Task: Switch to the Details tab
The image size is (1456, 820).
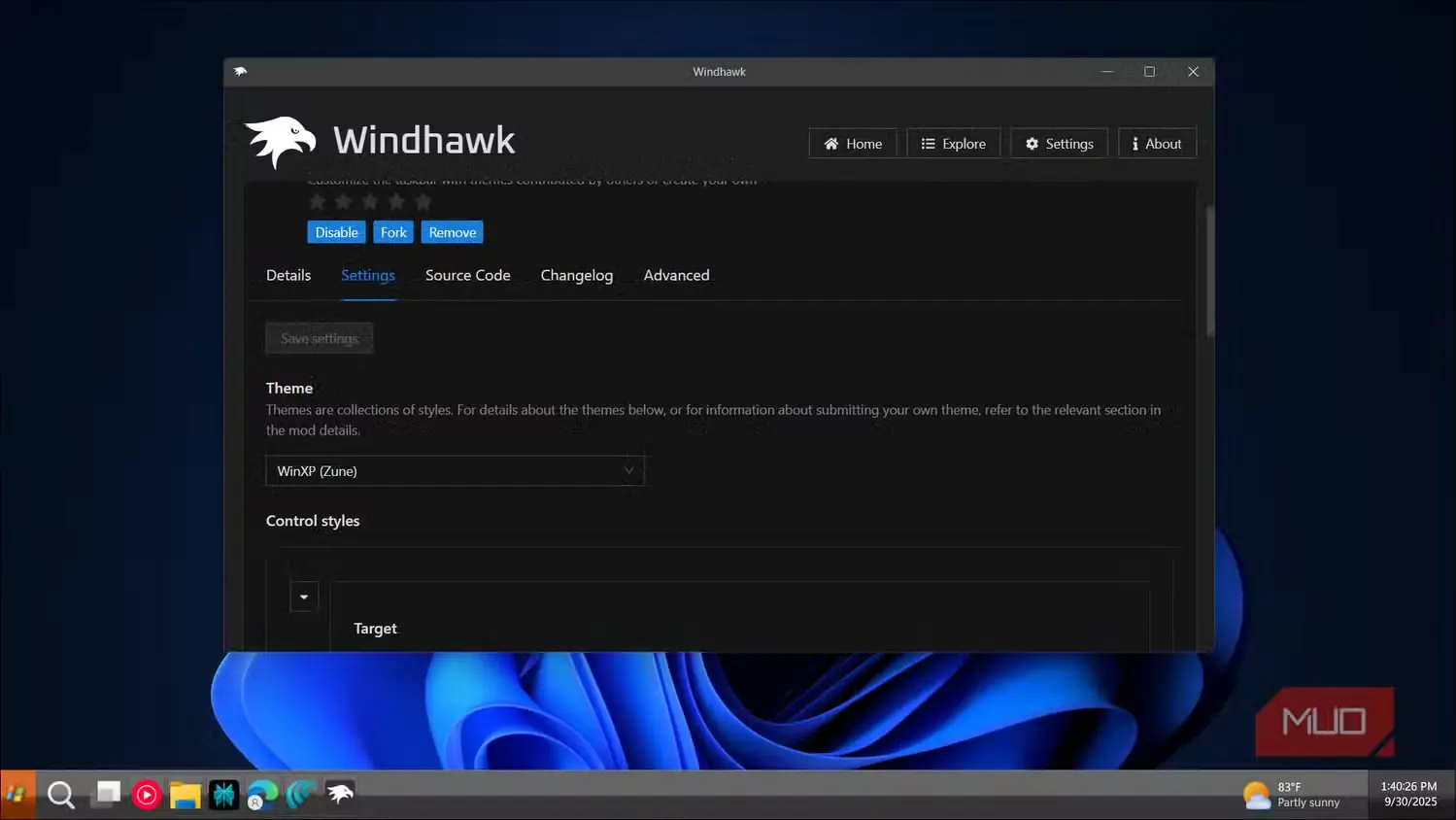Action: click(288, 275)
